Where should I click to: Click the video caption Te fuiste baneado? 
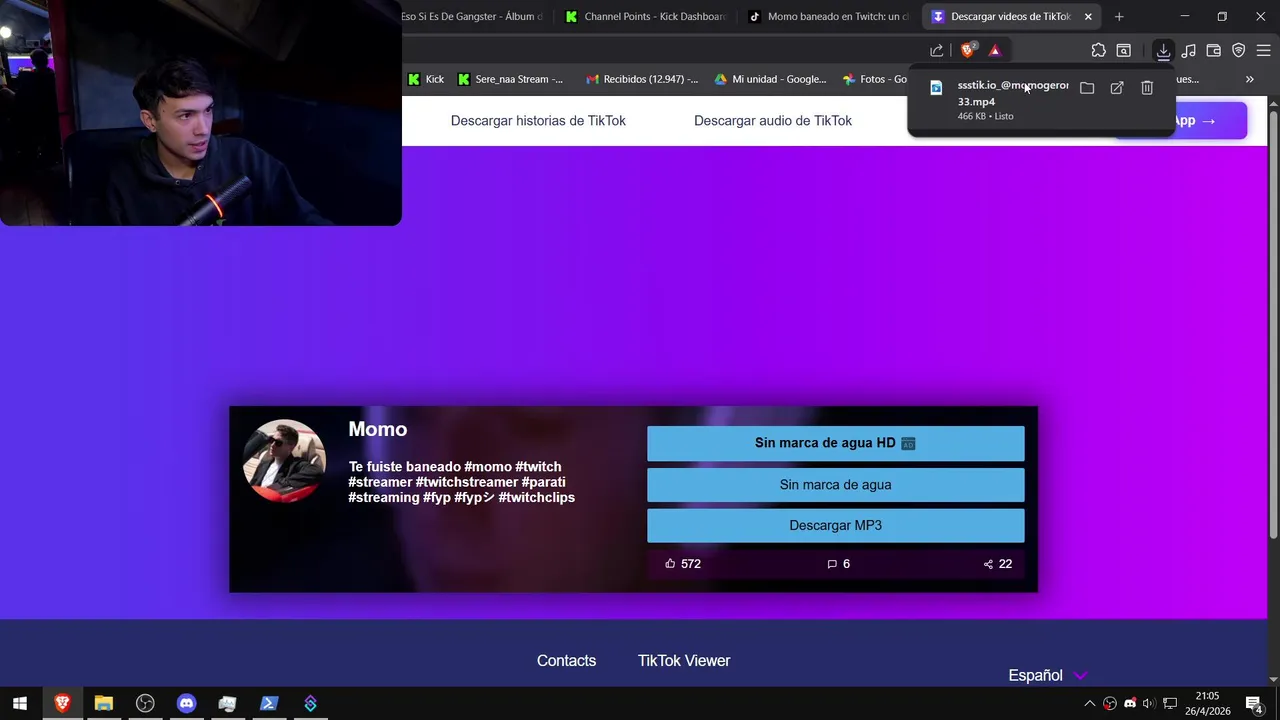click(x=461, y=482)
